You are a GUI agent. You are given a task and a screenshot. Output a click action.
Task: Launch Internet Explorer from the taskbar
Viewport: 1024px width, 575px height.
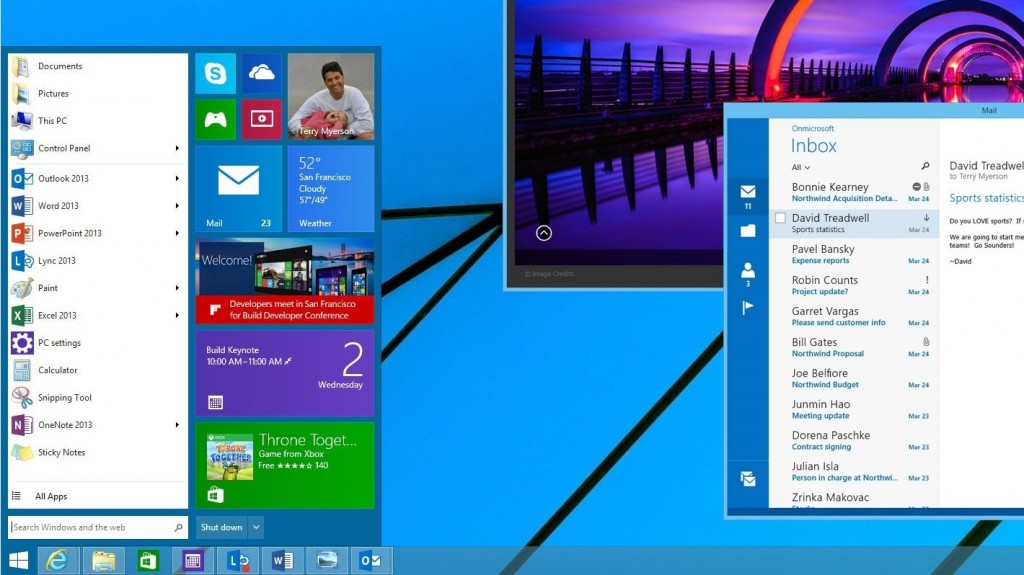coord(58,561)
